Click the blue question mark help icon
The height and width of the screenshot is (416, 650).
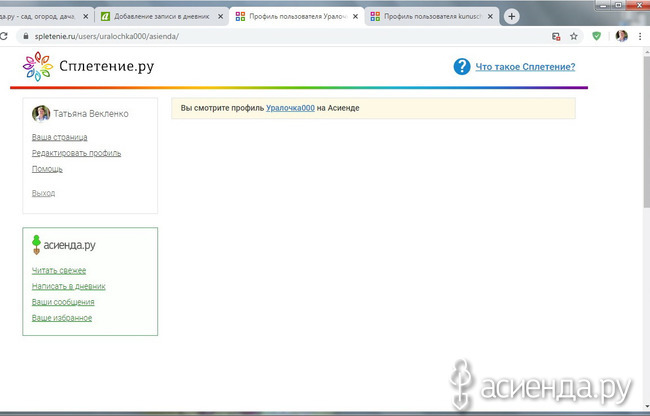click(461, 67)
